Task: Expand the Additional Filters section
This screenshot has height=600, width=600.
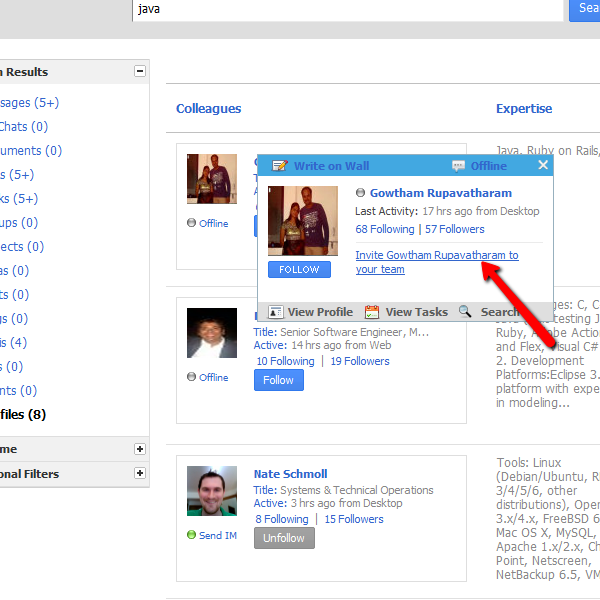Action: pos(140,473)
